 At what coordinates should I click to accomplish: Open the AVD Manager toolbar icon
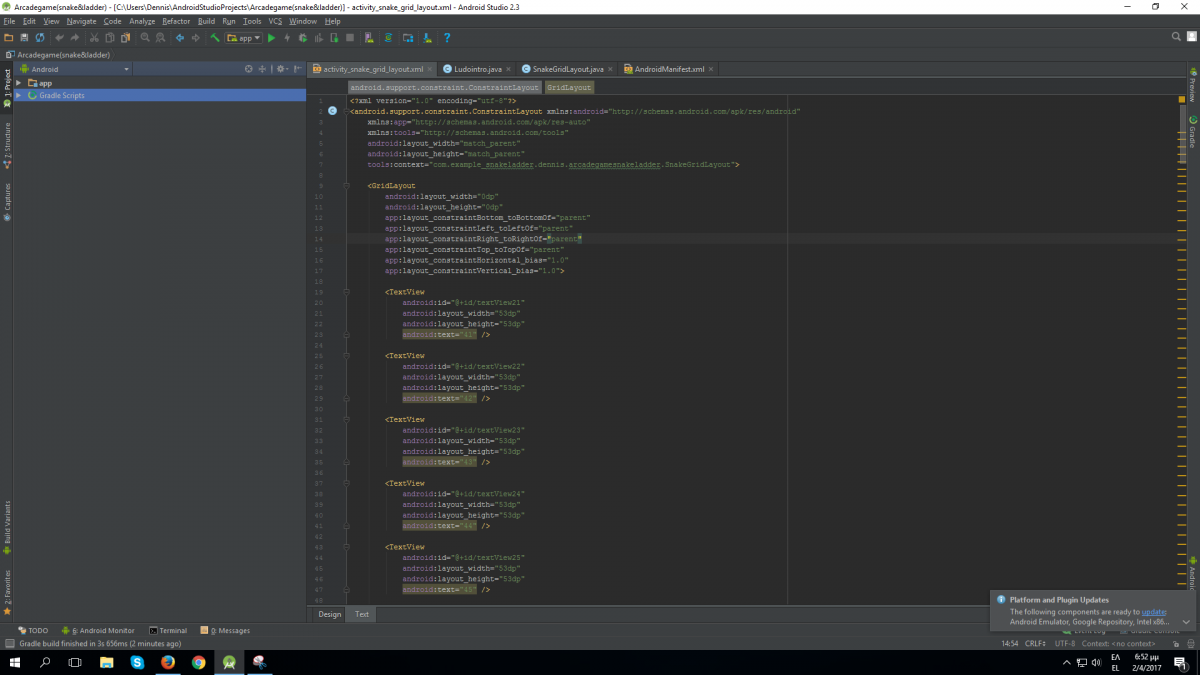pos(369,38)
